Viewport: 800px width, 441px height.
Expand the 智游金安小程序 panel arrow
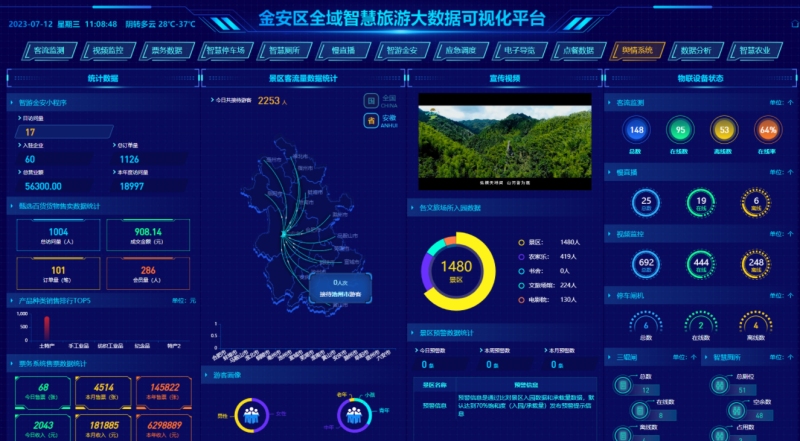pyautogui.click(x=12, y=102)
